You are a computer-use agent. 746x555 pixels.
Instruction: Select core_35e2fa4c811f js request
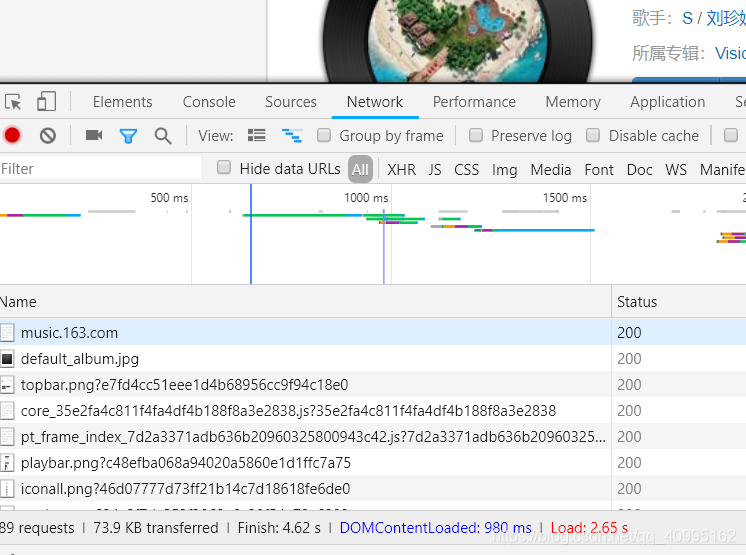pos(373,410)
